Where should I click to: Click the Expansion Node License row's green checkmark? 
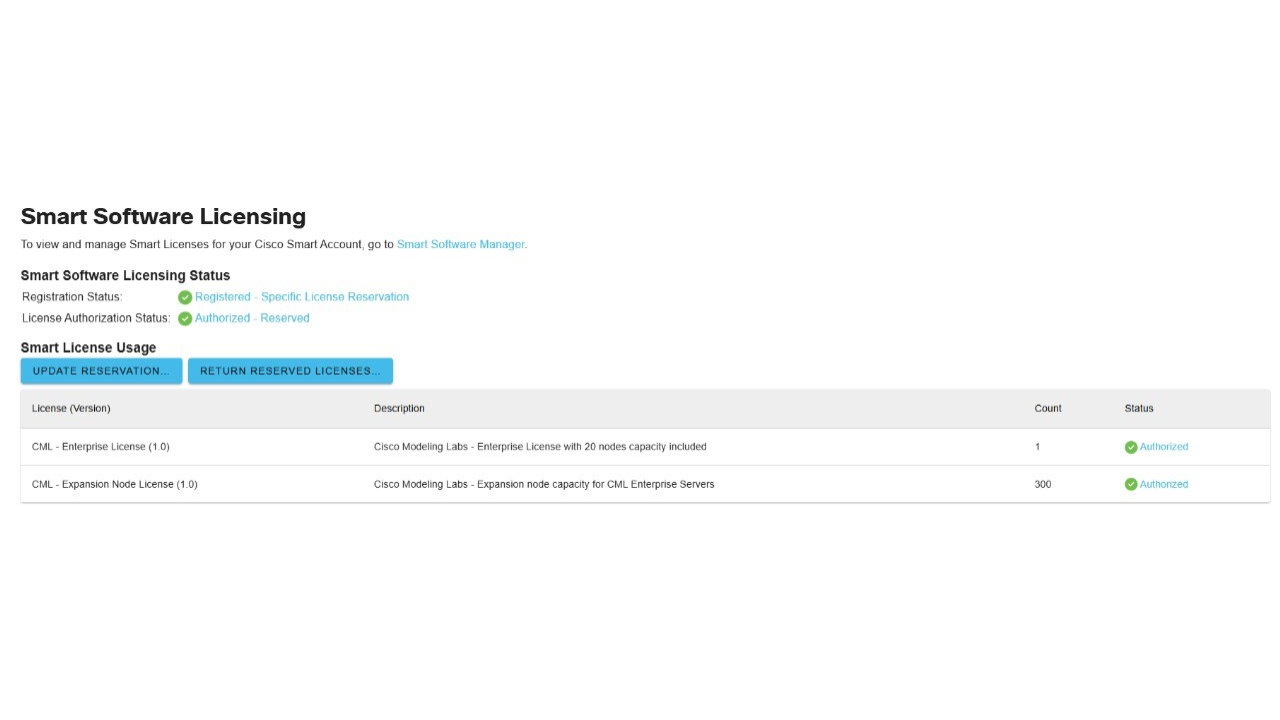(x=1131, y=484)
